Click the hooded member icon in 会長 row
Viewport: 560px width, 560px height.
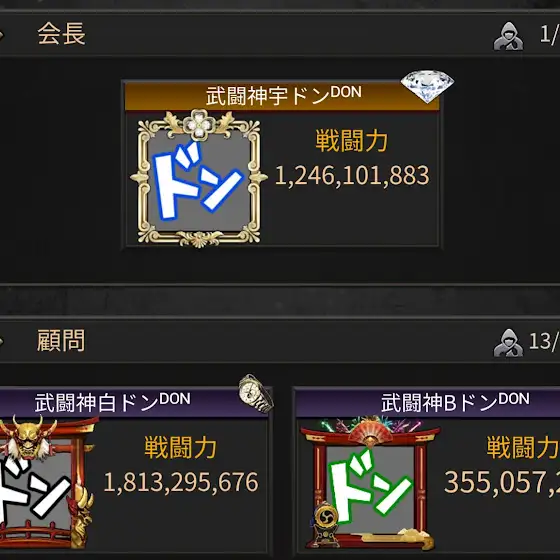pyautogui.click(x=508, y=36)
